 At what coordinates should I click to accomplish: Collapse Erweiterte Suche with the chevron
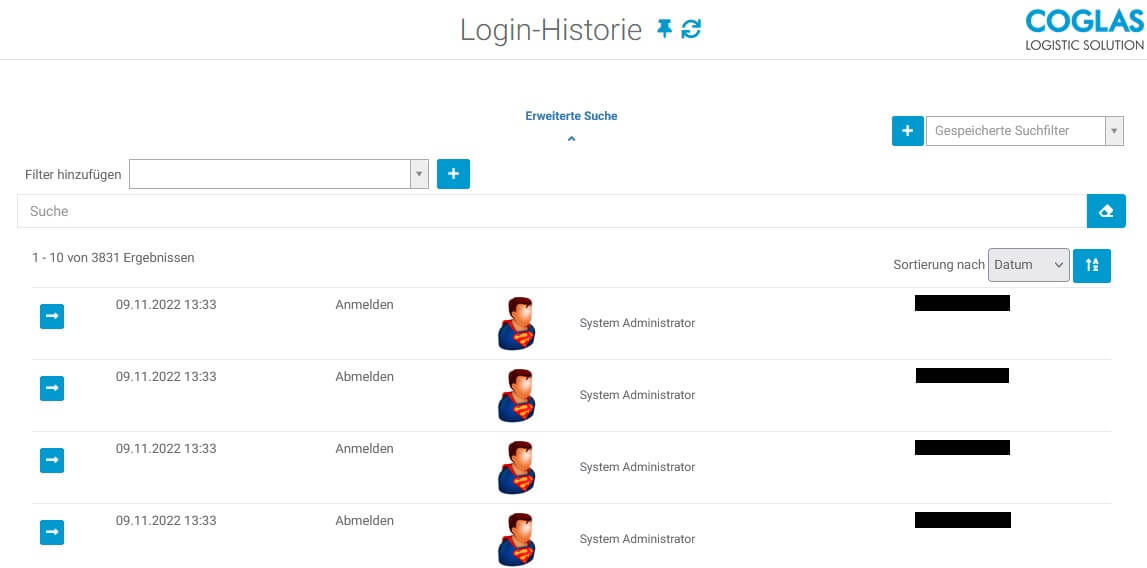point(571,139)
